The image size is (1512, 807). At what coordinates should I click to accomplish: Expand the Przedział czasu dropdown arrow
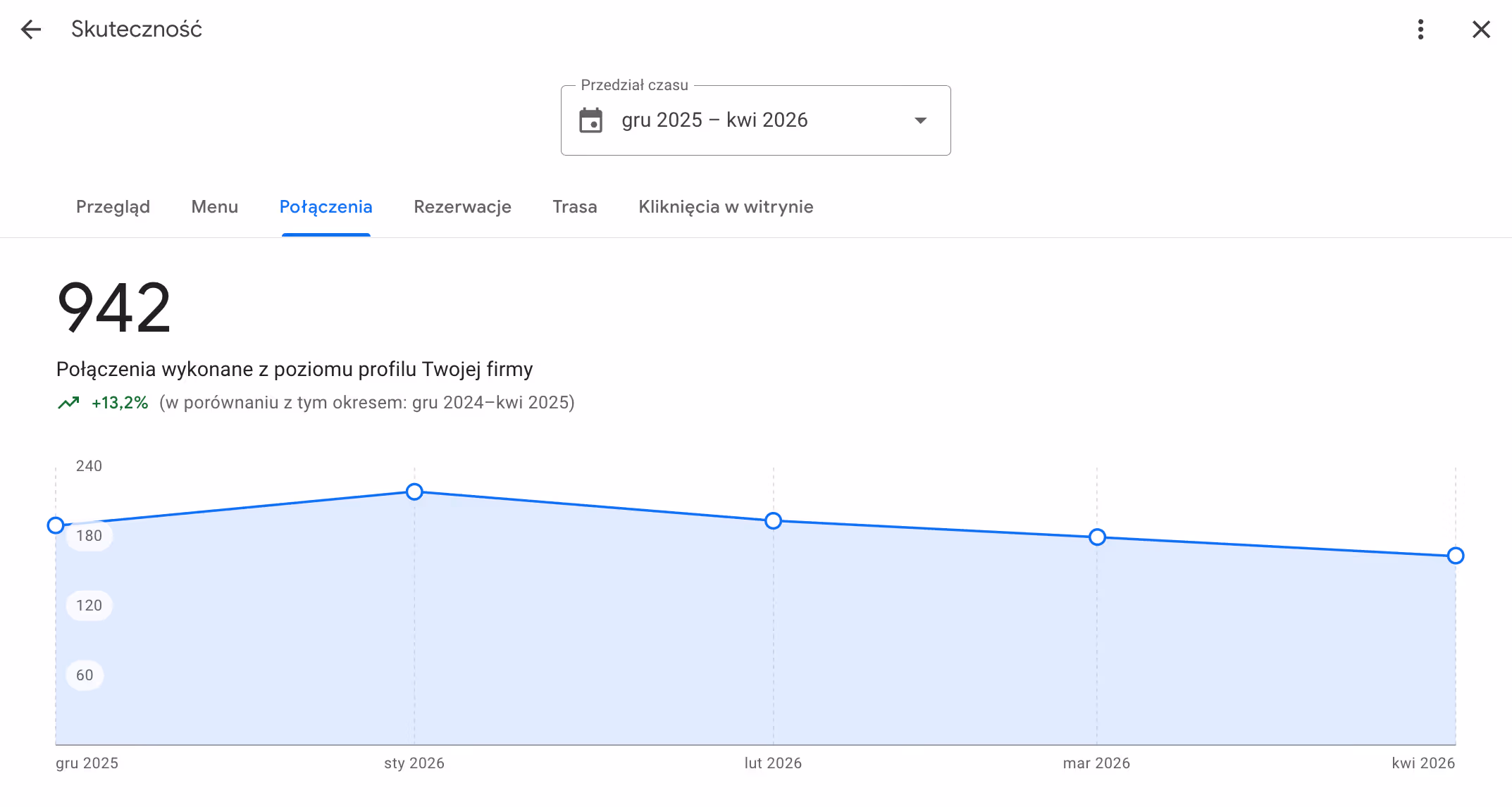(x=920, y=120)
